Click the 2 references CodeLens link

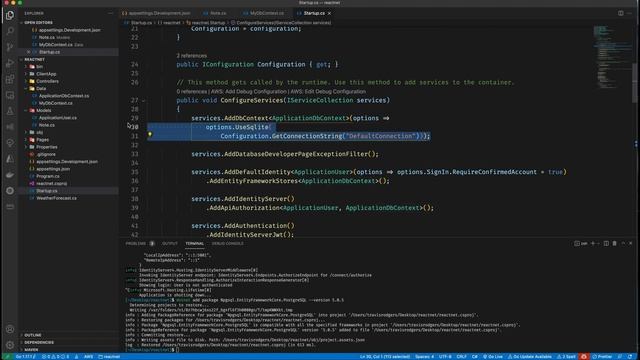191,56
